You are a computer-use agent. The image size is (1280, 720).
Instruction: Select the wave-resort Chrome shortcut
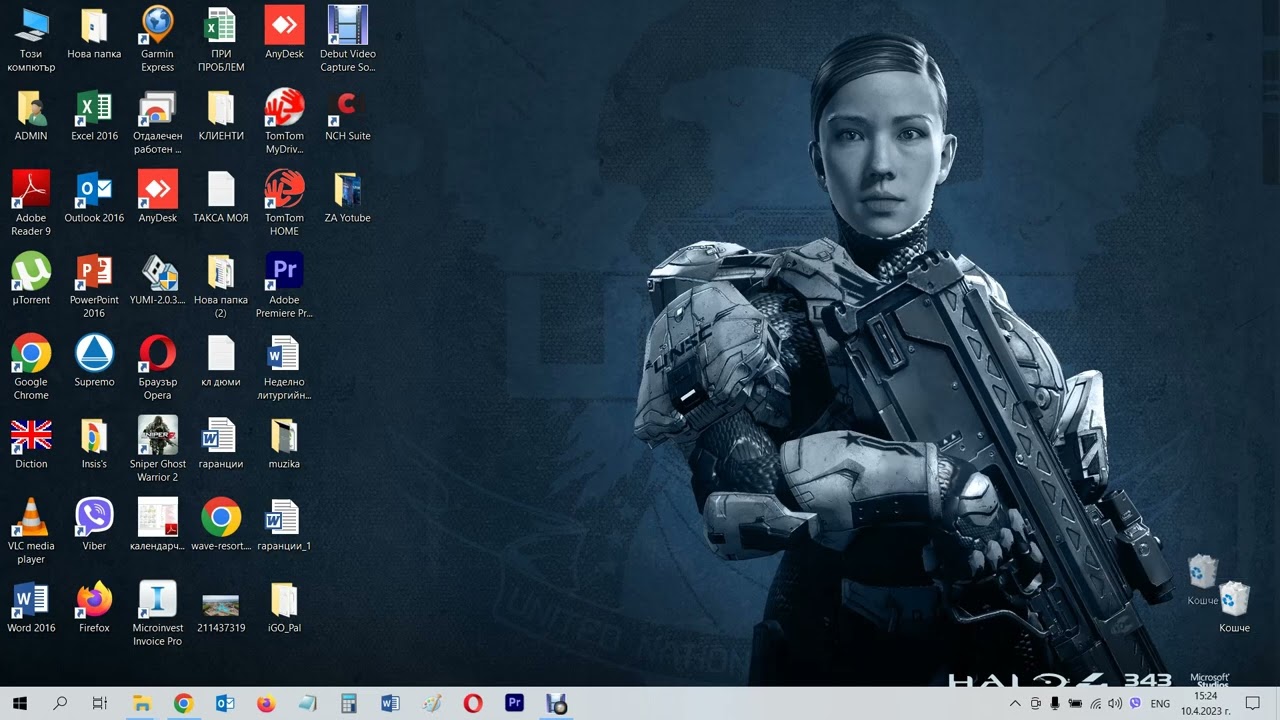221,526
